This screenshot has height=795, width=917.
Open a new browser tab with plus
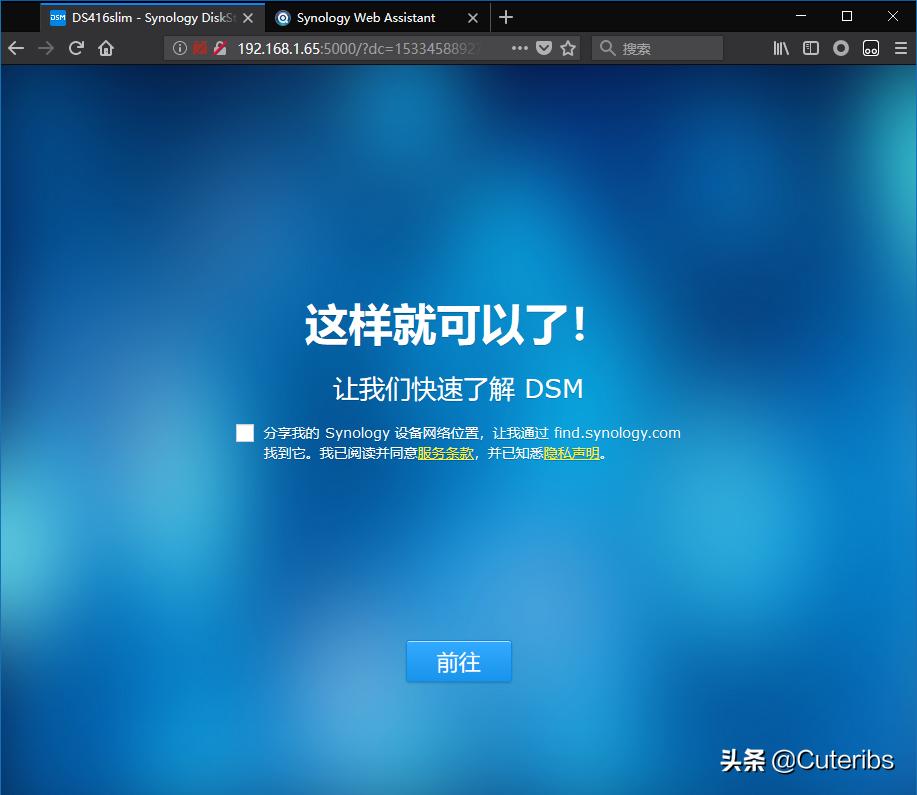(x=506, y=17)
